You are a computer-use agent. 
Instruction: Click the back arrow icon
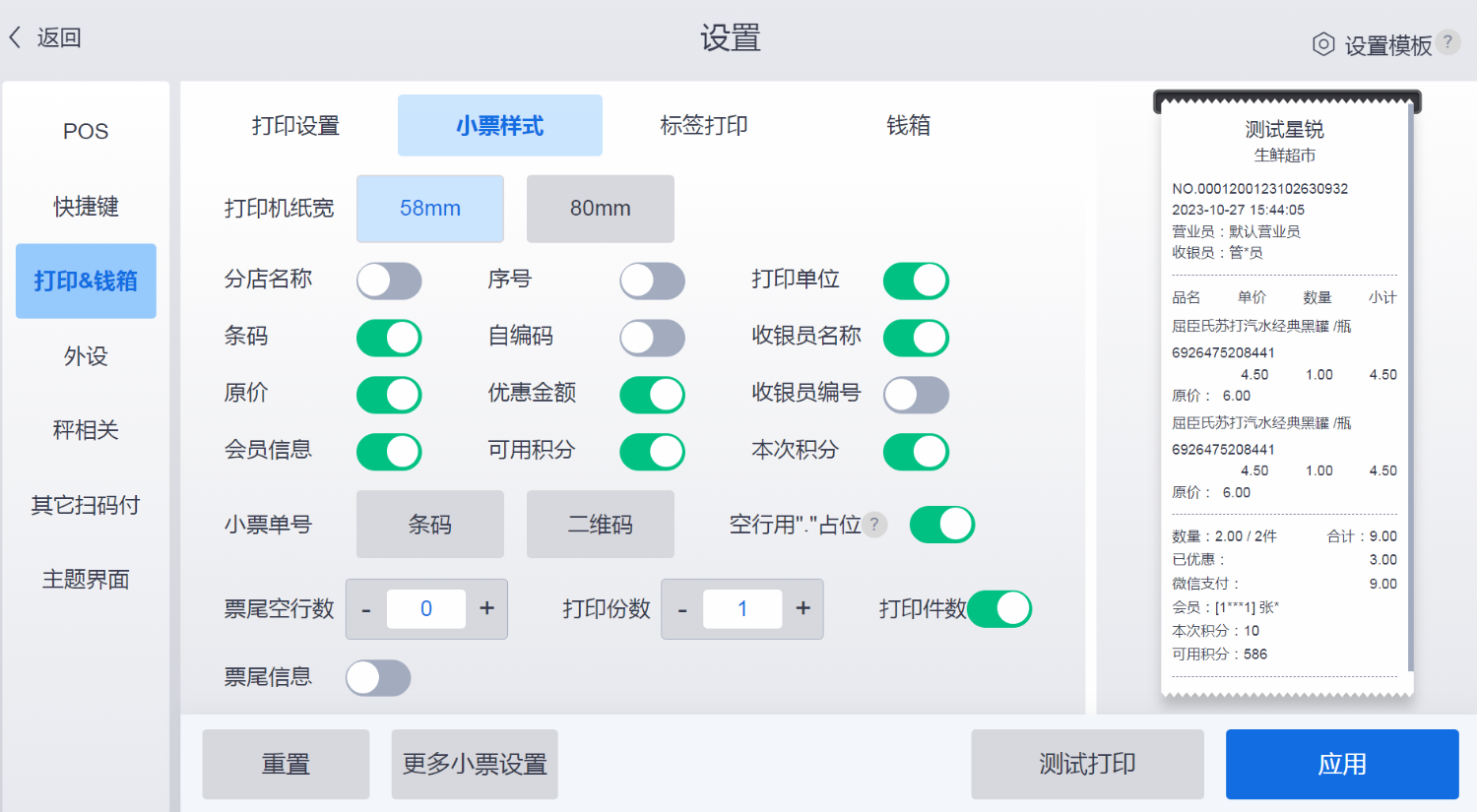pyautogui.click(x=16, y=38)
